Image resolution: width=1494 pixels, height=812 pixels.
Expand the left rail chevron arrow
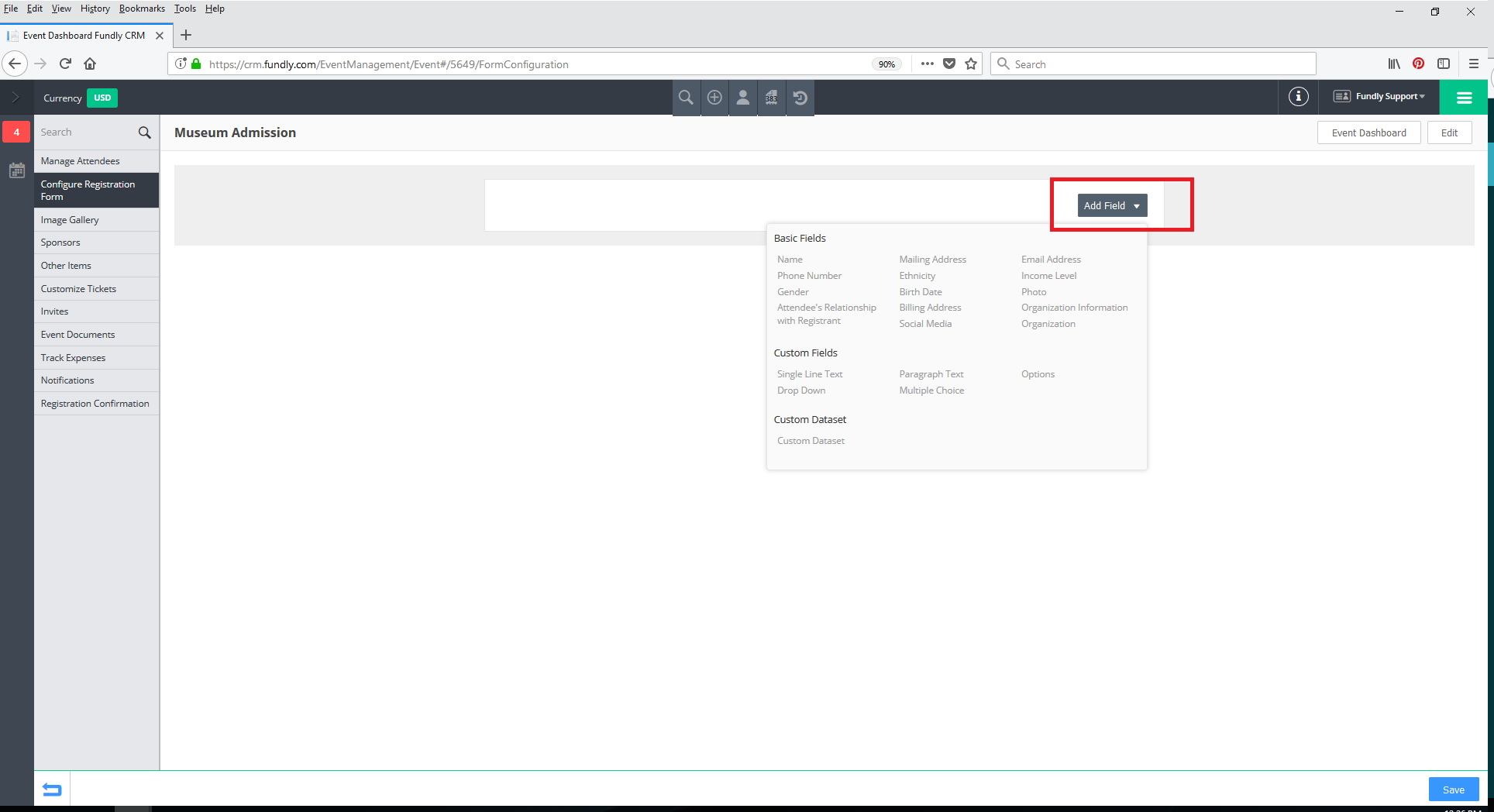coord(15,98)
